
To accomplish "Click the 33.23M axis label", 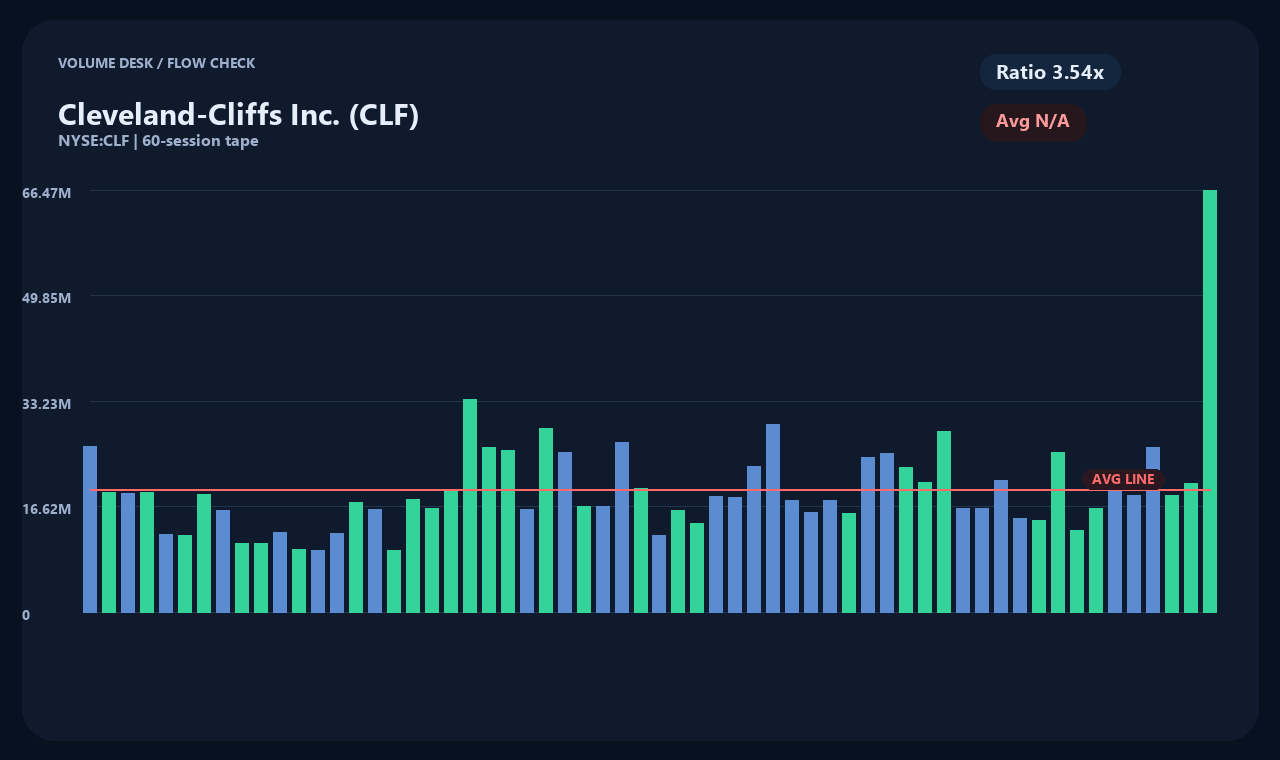I will 46,404.
